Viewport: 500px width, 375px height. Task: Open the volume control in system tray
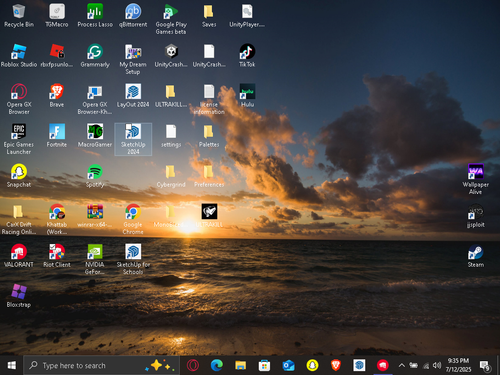[x=437, y=365]
